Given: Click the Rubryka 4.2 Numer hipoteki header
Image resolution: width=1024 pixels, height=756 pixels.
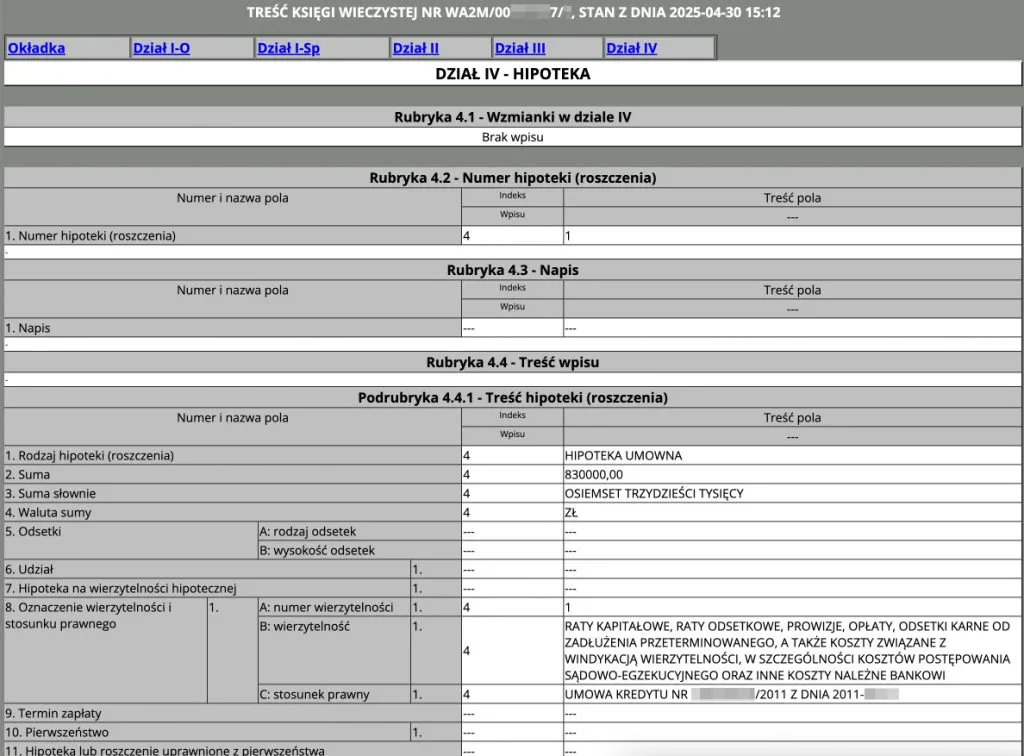Looking at the screenshot, I should (x=512, y=177).
